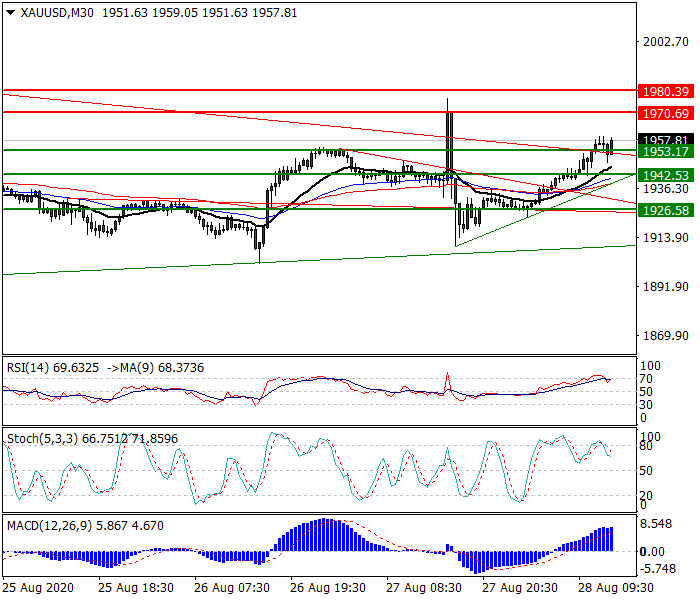Click the MACD scale value 8.548

click(x=656, y=524)
